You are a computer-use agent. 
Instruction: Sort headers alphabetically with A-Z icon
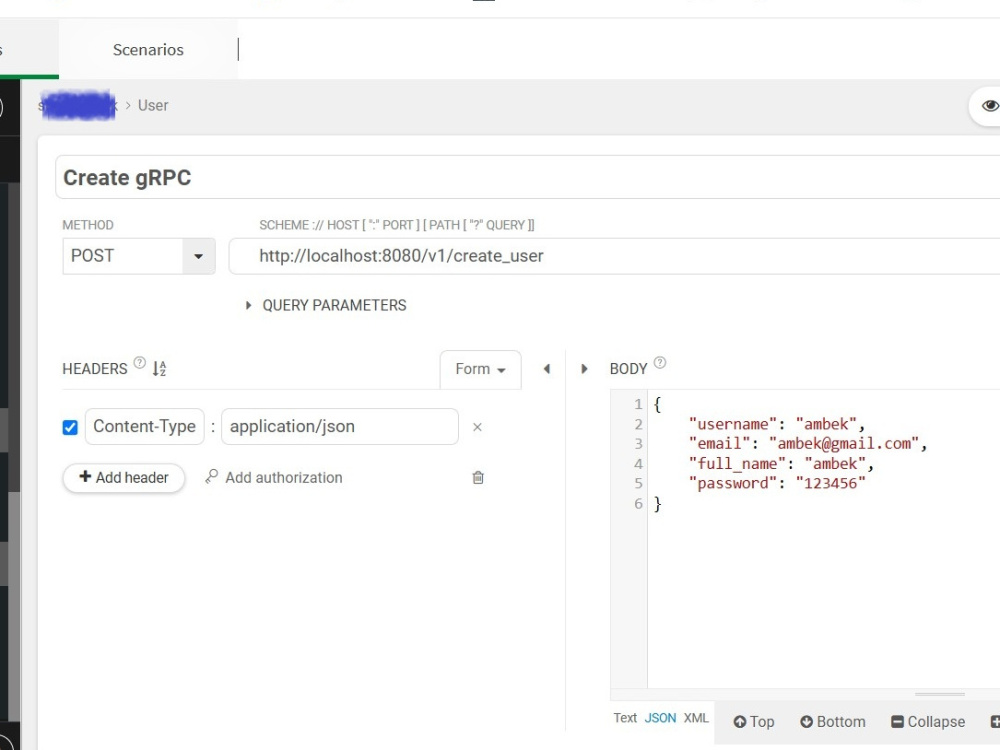pos(159,368)
